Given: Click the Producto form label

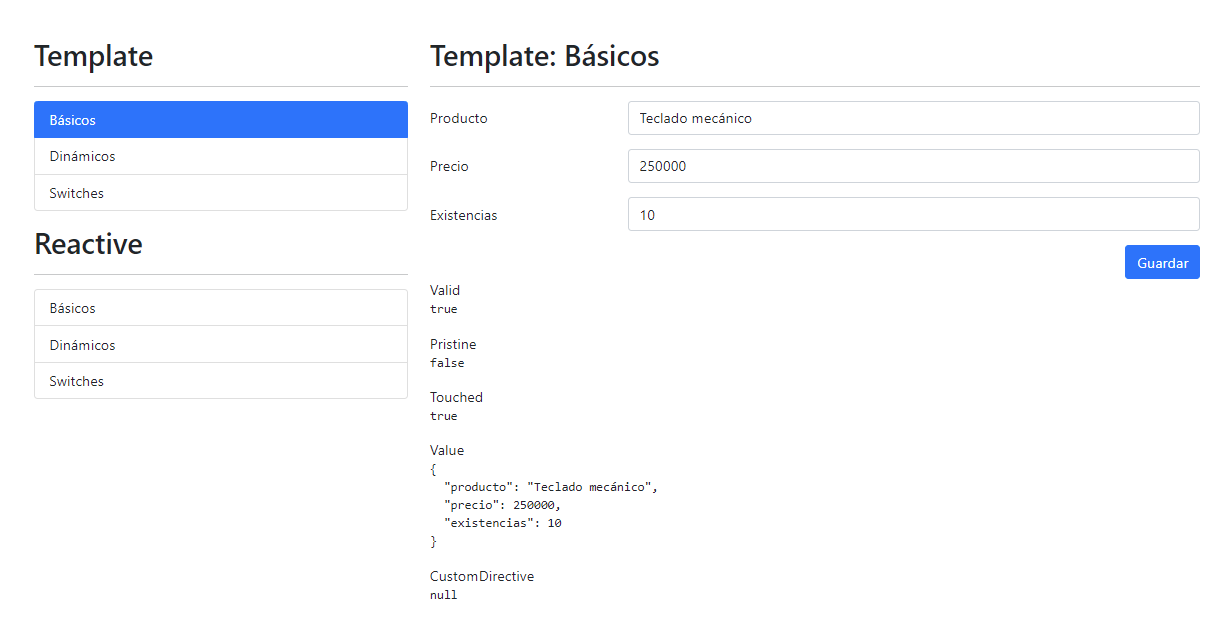Looking at the screenshot, I should point(458,117).
